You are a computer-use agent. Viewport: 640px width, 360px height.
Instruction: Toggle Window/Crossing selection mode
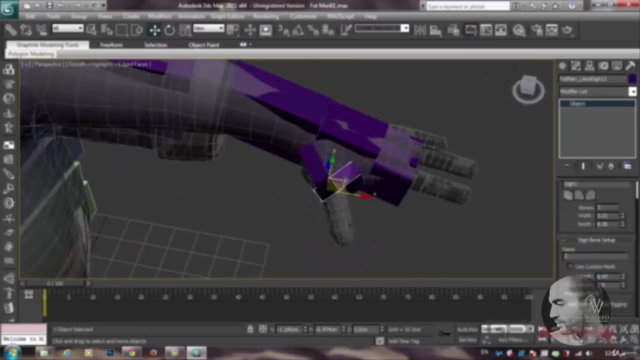[x=137, y=30]
